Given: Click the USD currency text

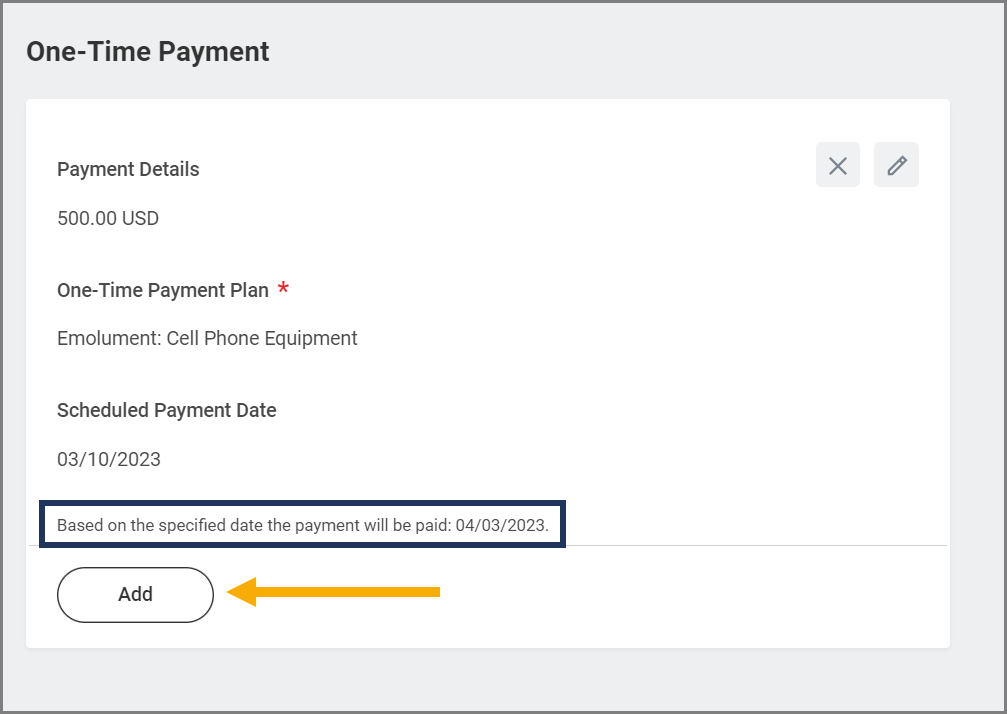Looking at the screenshot, I should tap(141, 218).
